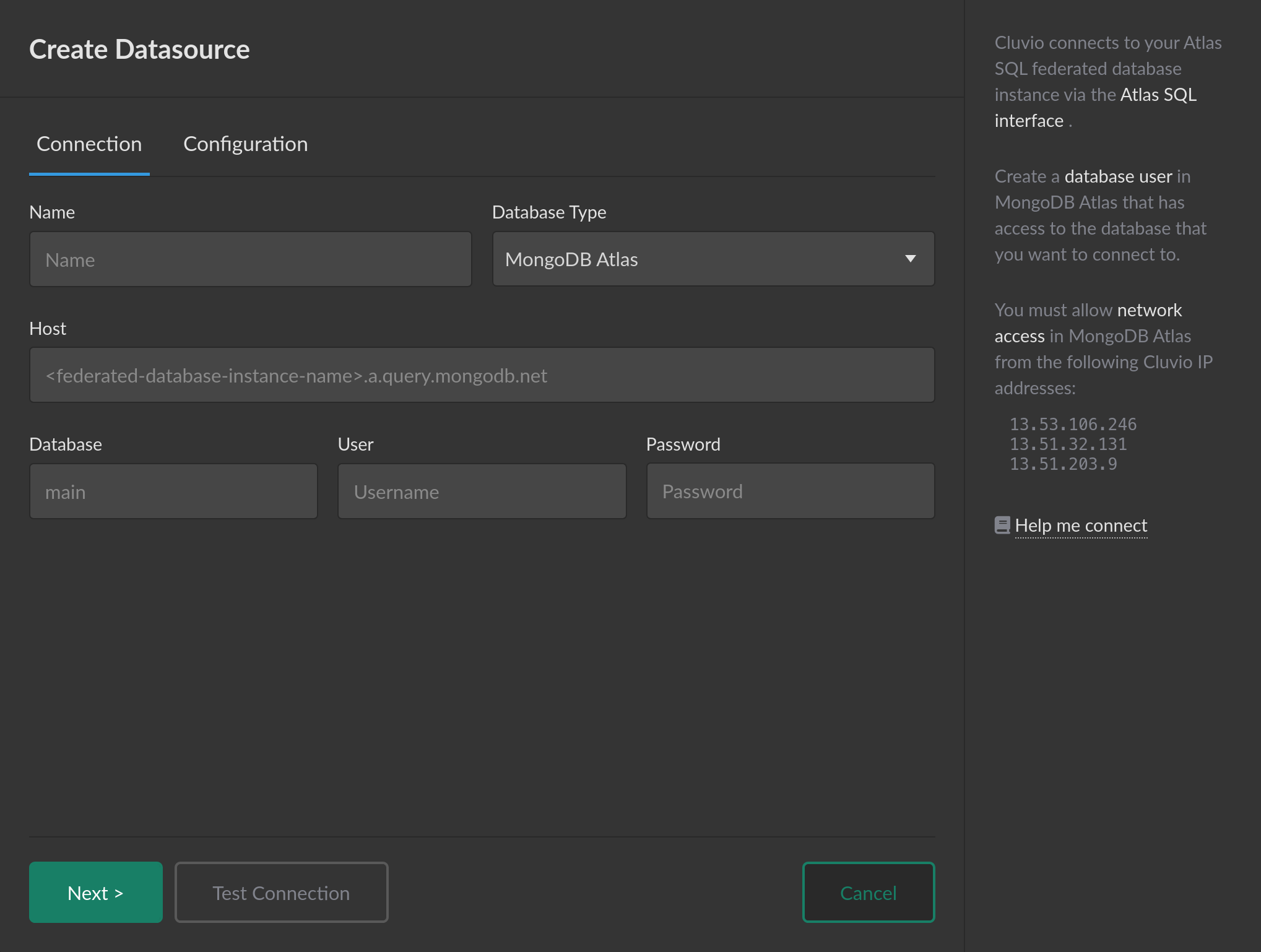The height and width of the screenshot is (952, 1261).
Task: Select IP address 13.53.106.246
Action: (1073, 425)
